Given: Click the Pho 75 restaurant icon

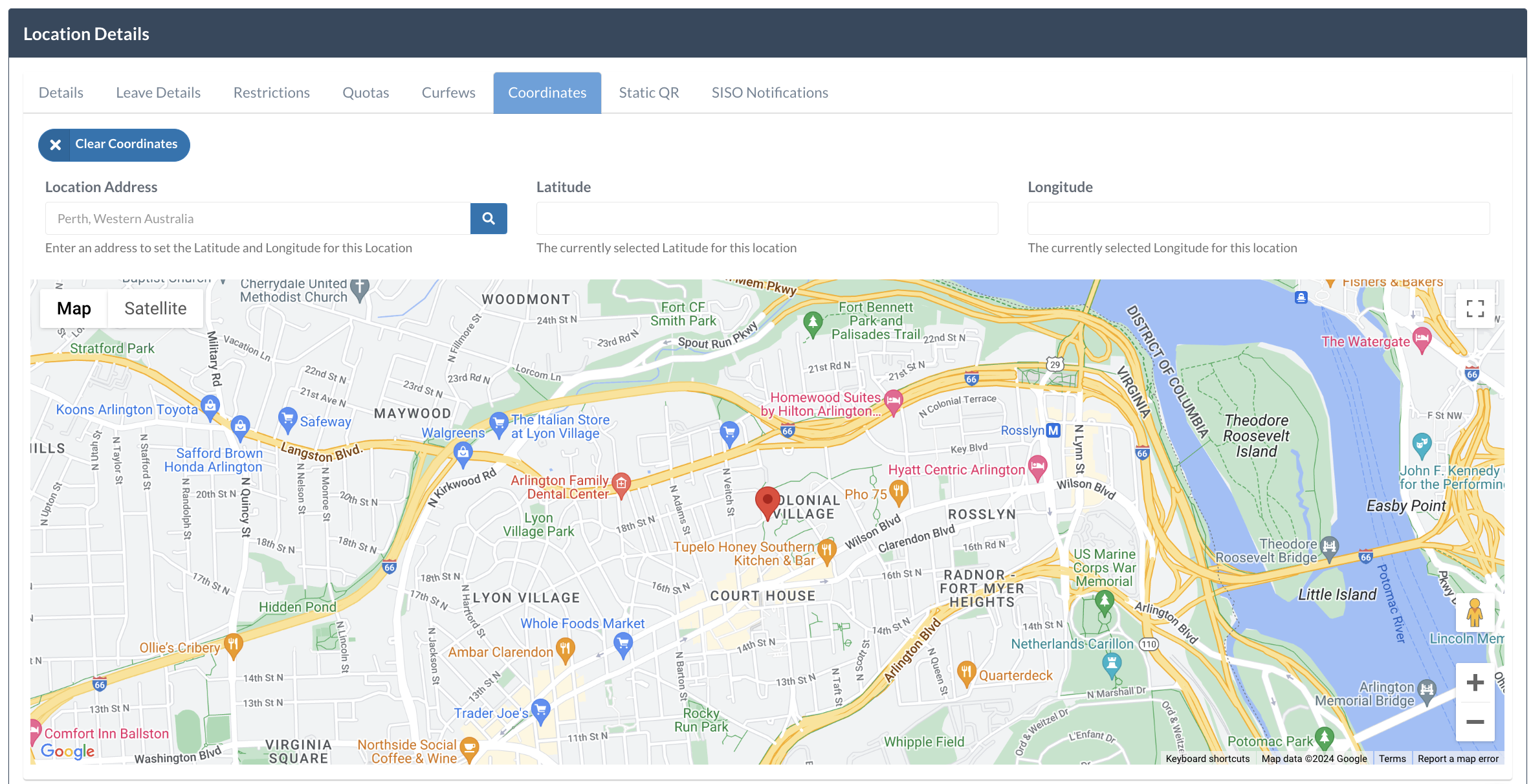Looking at the screenshot, I should (898, 491).
